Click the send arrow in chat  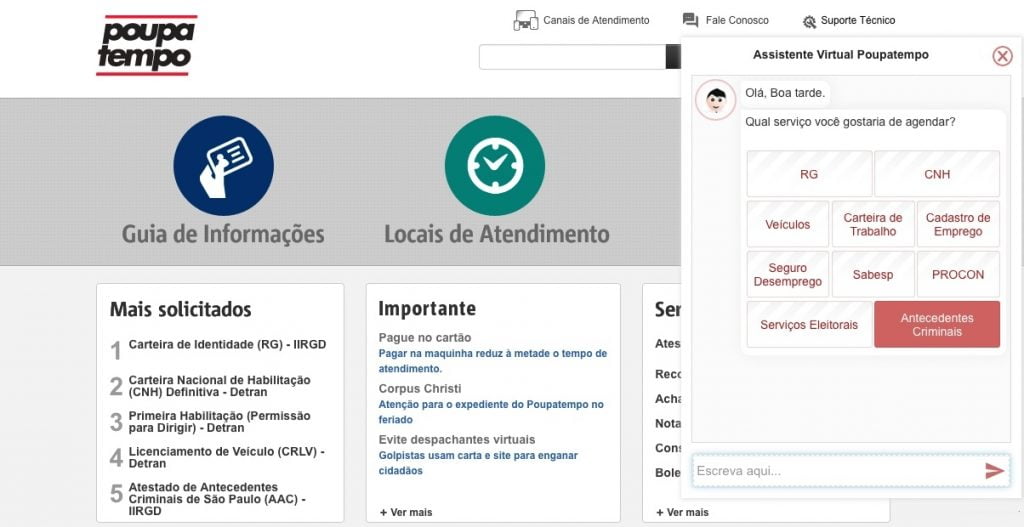(994, 471)
